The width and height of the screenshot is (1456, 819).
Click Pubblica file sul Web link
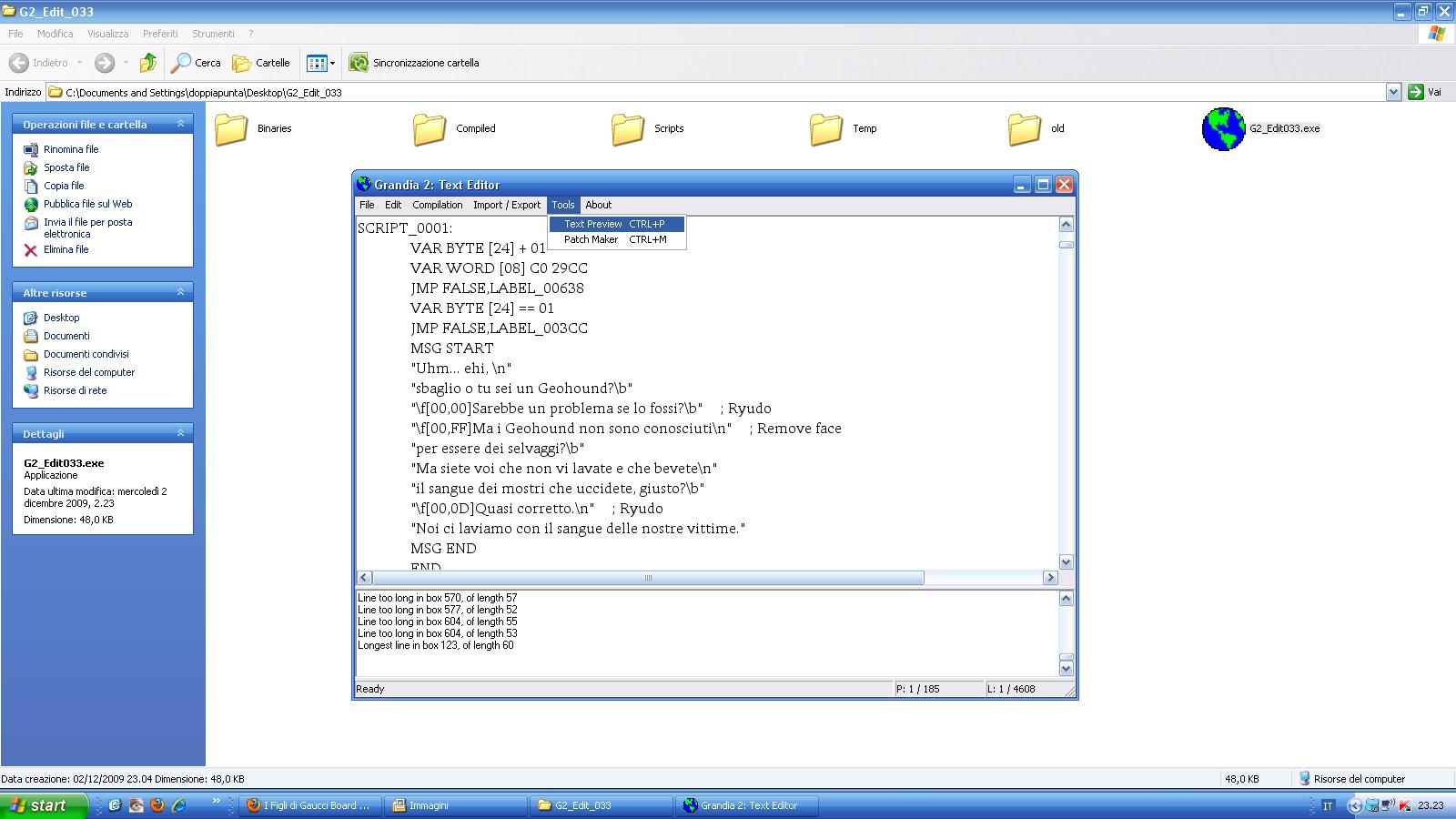click(88, 204)
